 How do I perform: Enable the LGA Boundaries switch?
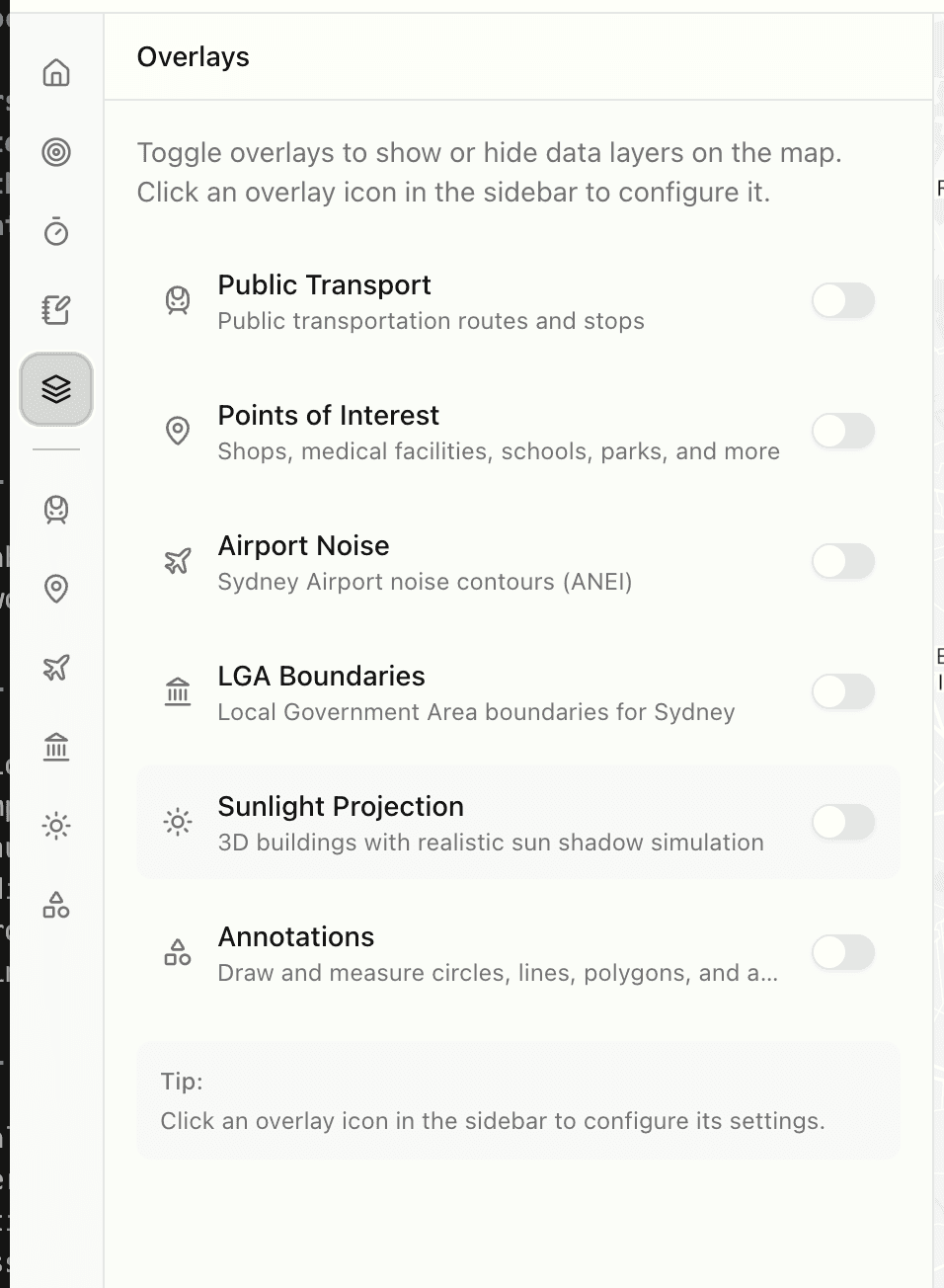[x=842, y=691]
